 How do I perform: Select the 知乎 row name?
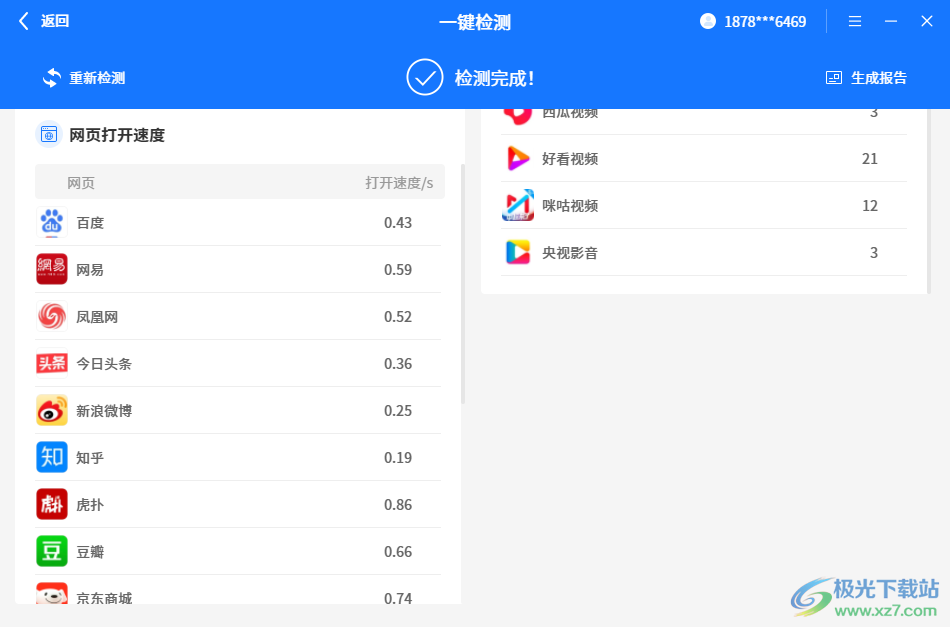90,457
